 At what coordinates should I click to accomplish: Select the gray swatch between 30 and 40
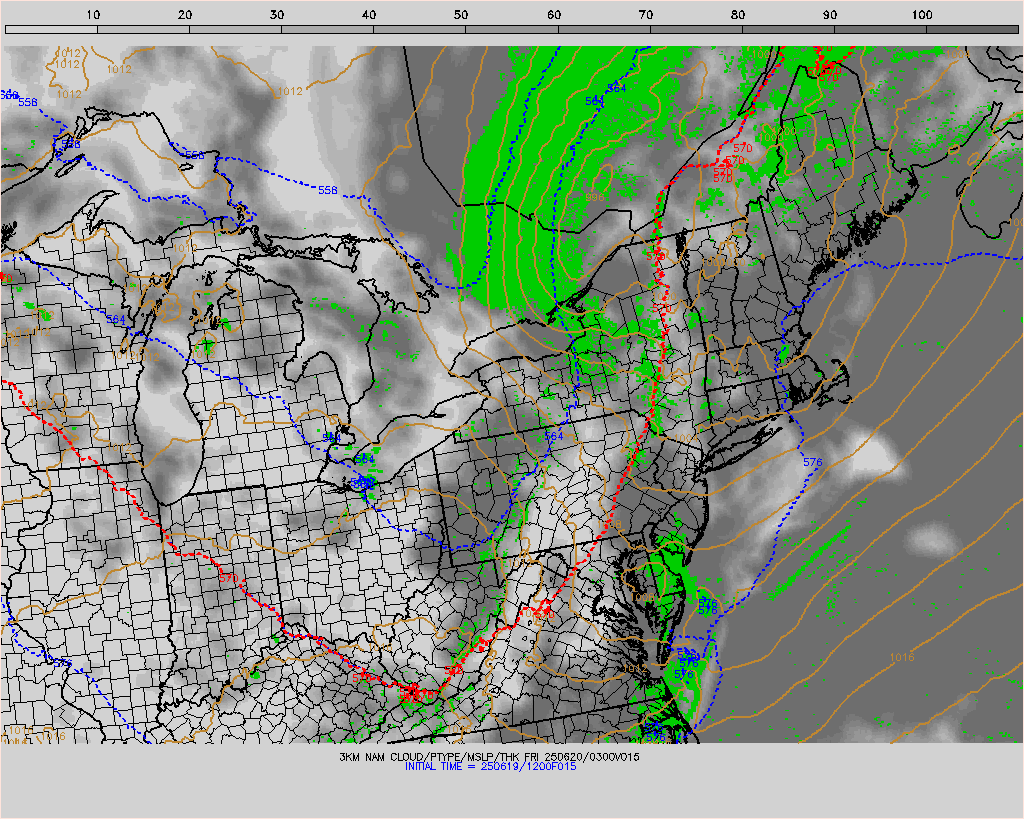(327, 29)
